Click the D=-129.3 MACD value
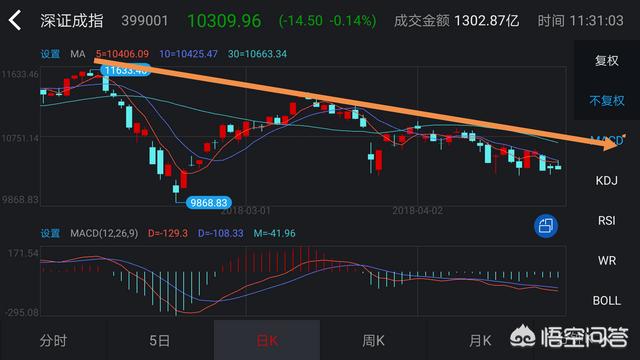The width and height of the screenshot is (640, 360). 168,233
